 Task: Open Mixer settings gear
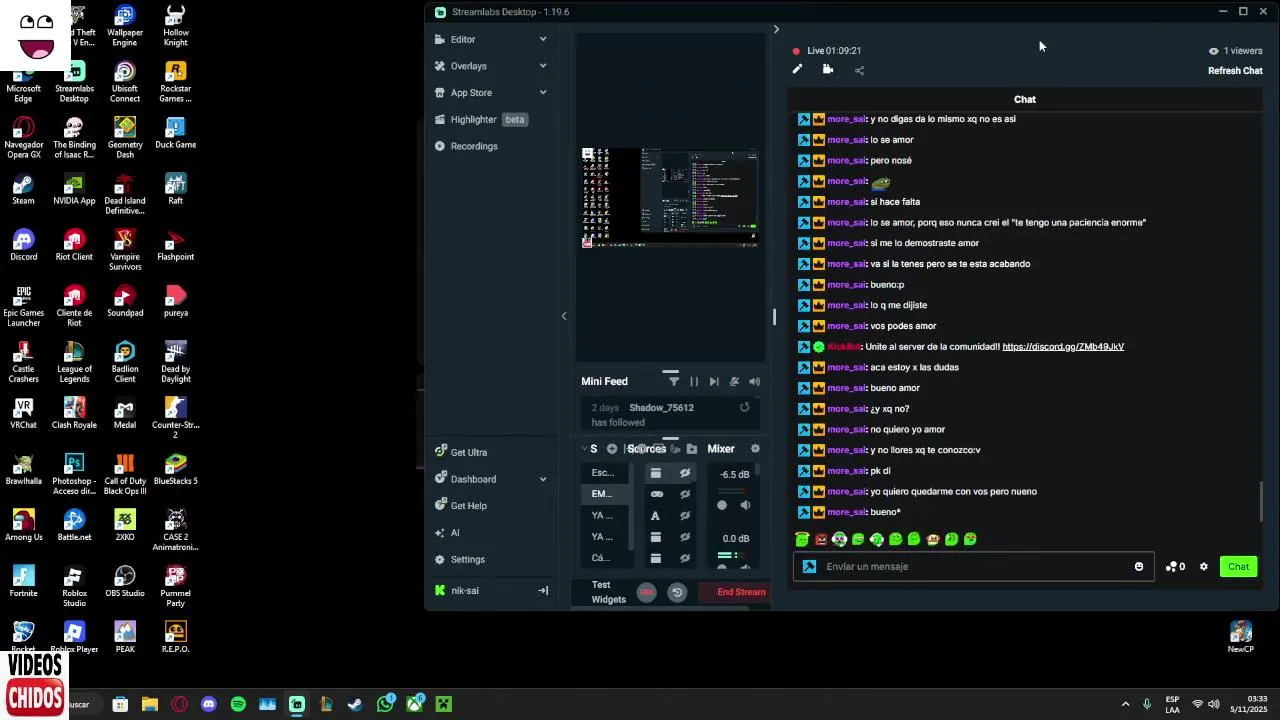click(755, 449)
